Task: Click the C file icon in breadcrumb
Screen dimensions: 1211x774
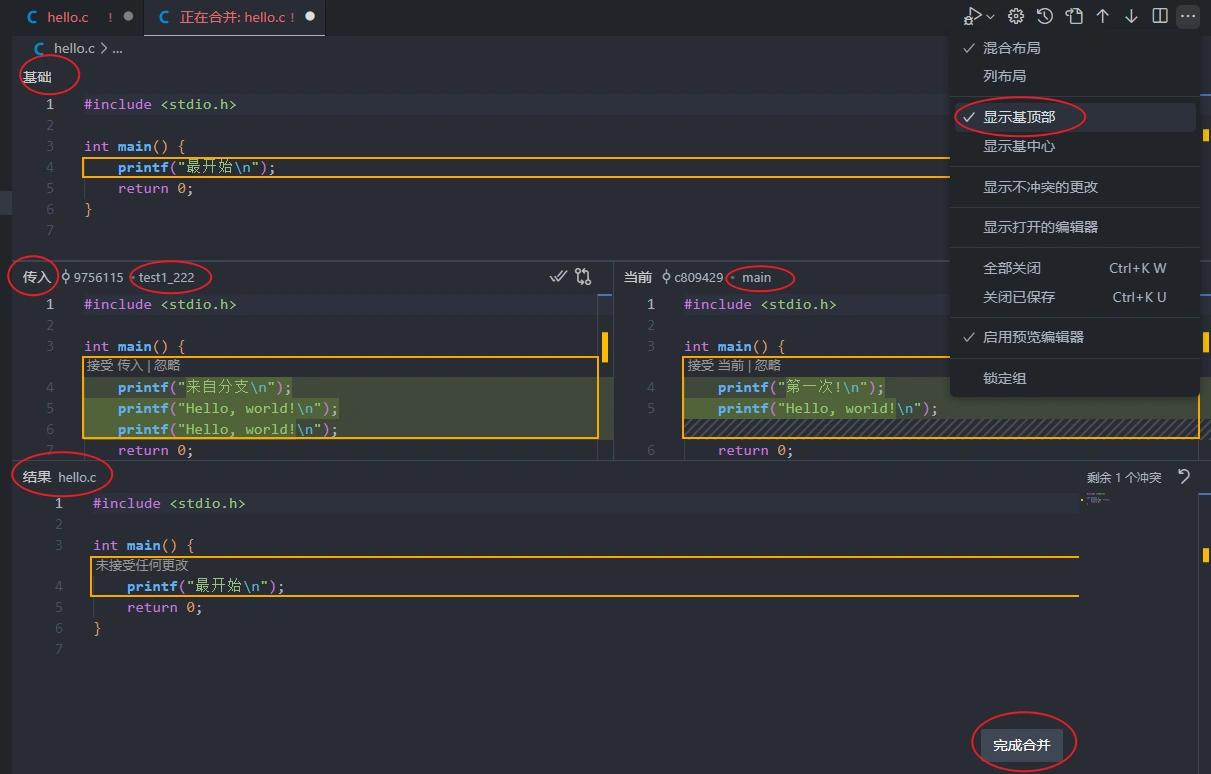Action: pos(40,48)
